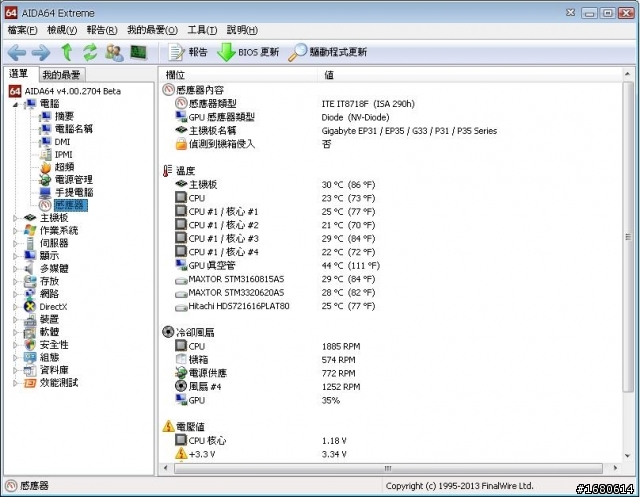Click the green monitor graph toolbar icon

click(x=138, y=52)
